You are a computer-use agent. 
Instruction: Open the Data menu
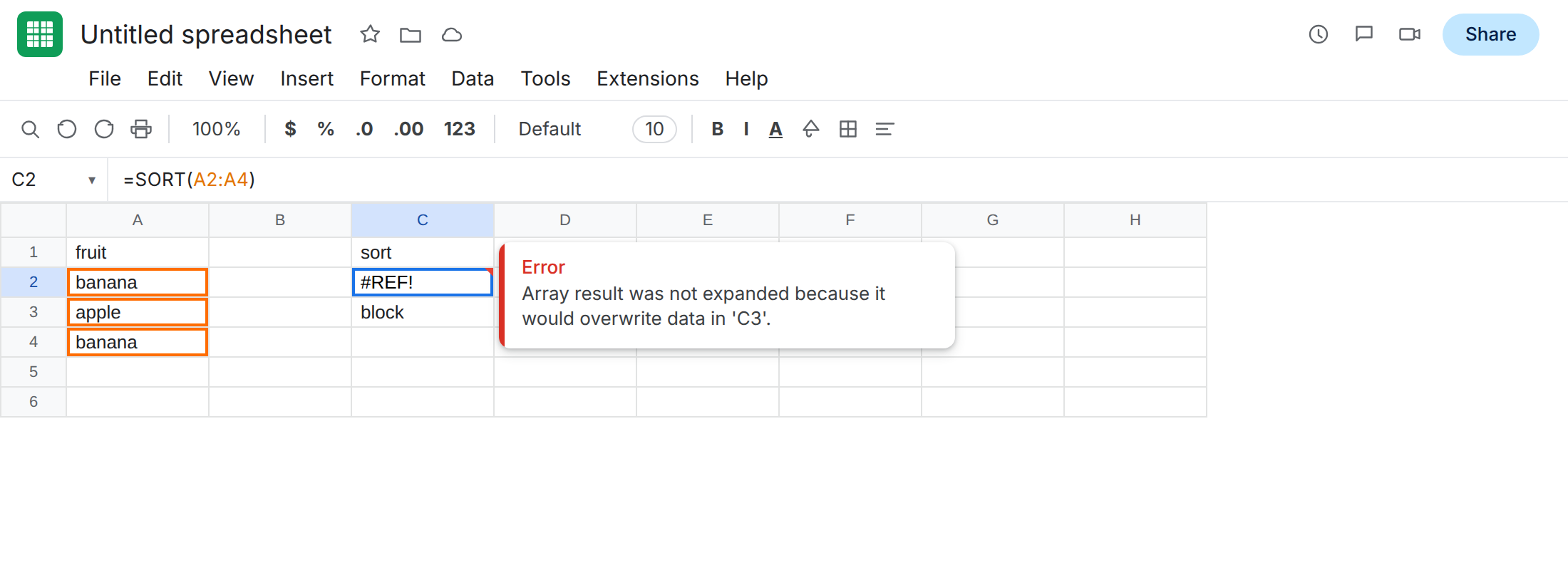(473, 78)
